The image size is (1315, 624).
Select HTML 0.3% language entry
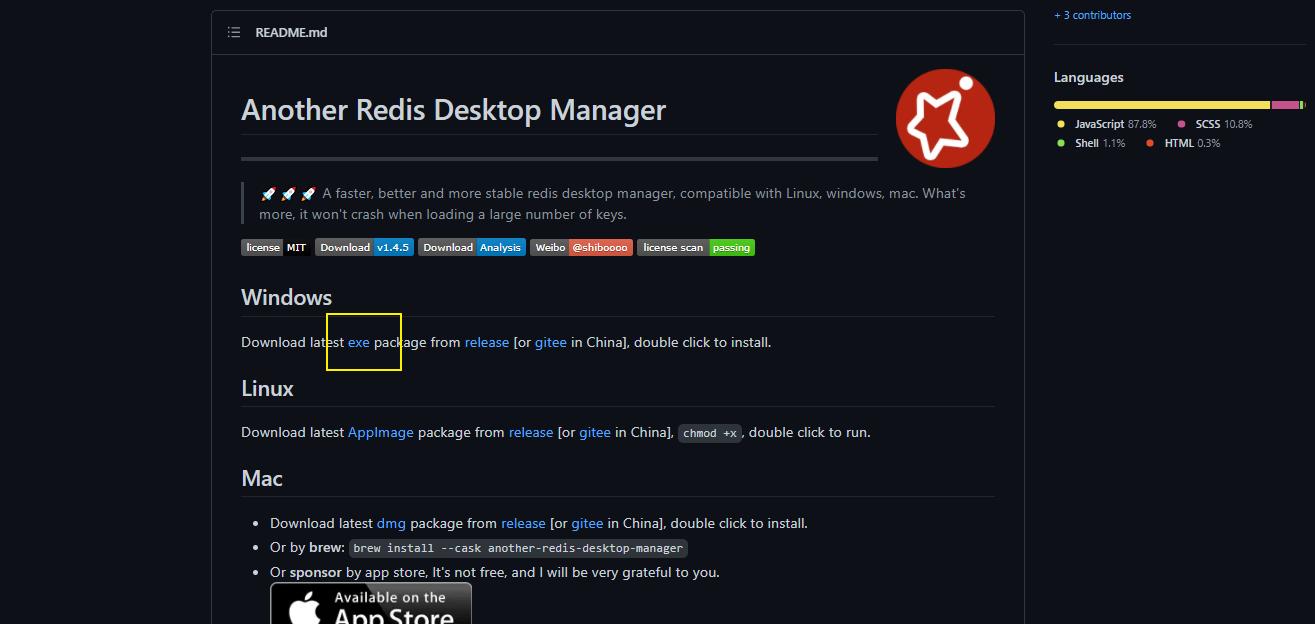pos(1184,143)
